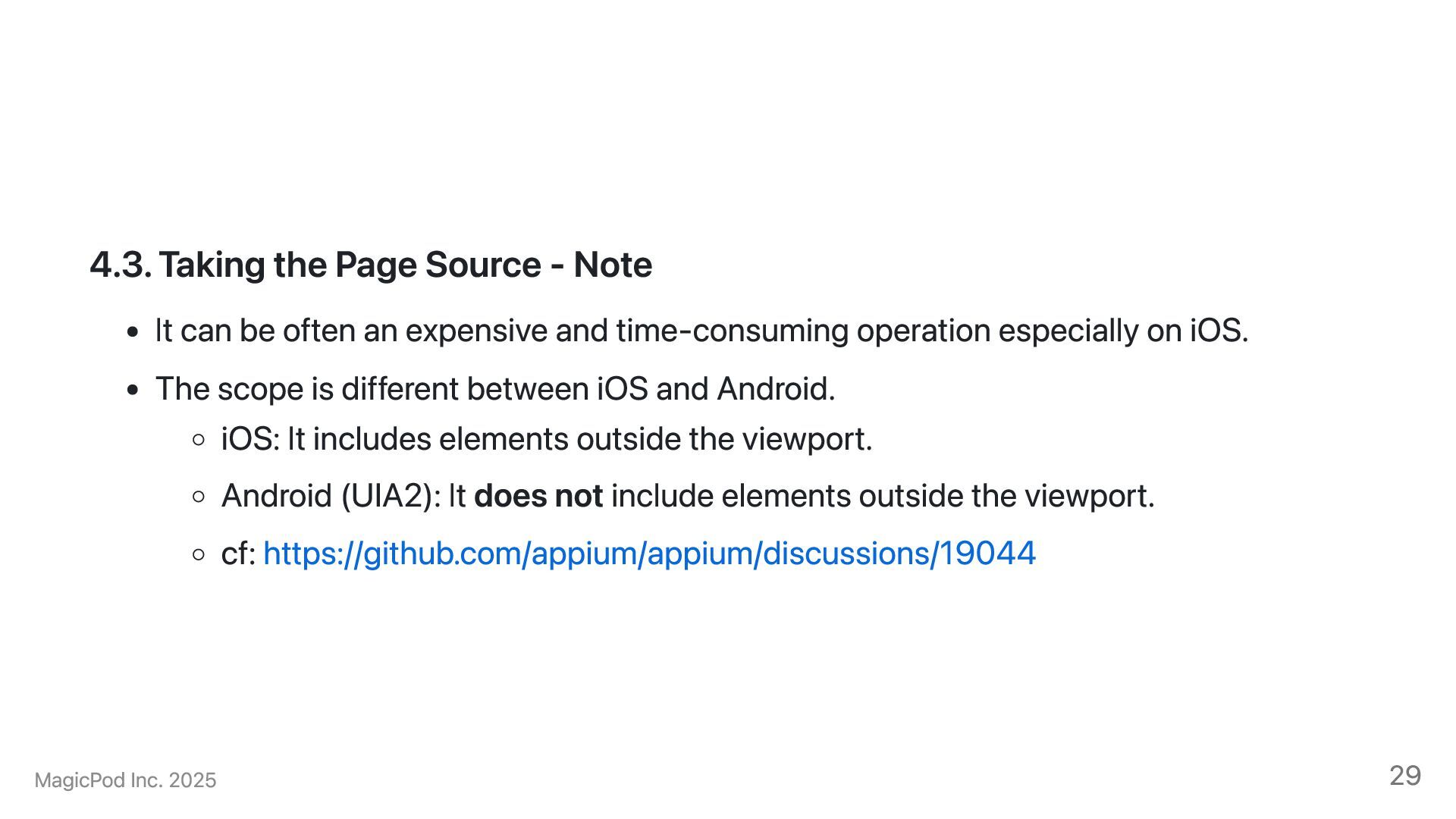Image resolution: width=1456 pixels, height=819 pixels.
Task: Click the filled bullet dot before "It can be"
Action: pos(133,332)
